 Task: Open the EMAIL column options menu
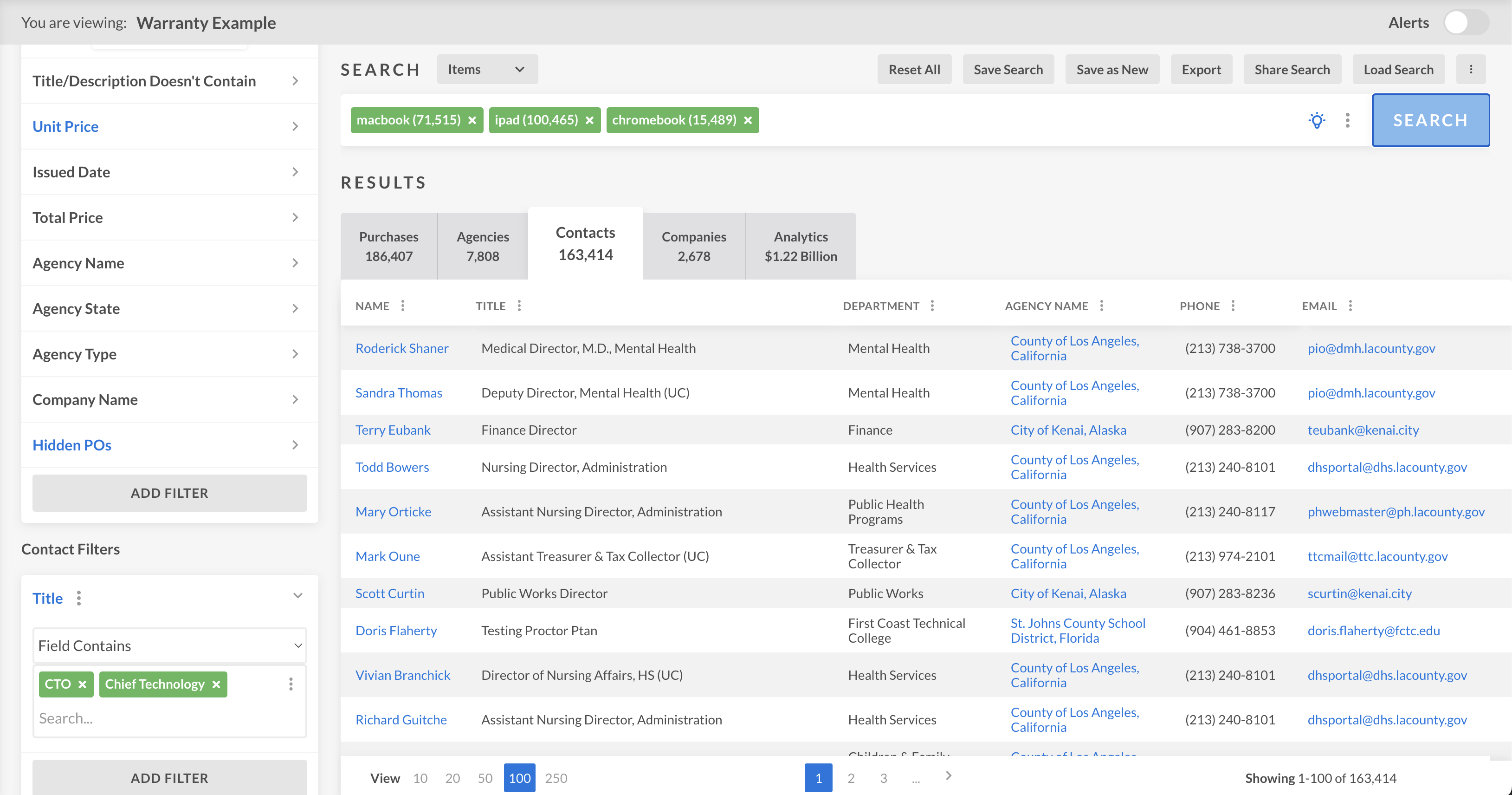[x=1350, y=306]
